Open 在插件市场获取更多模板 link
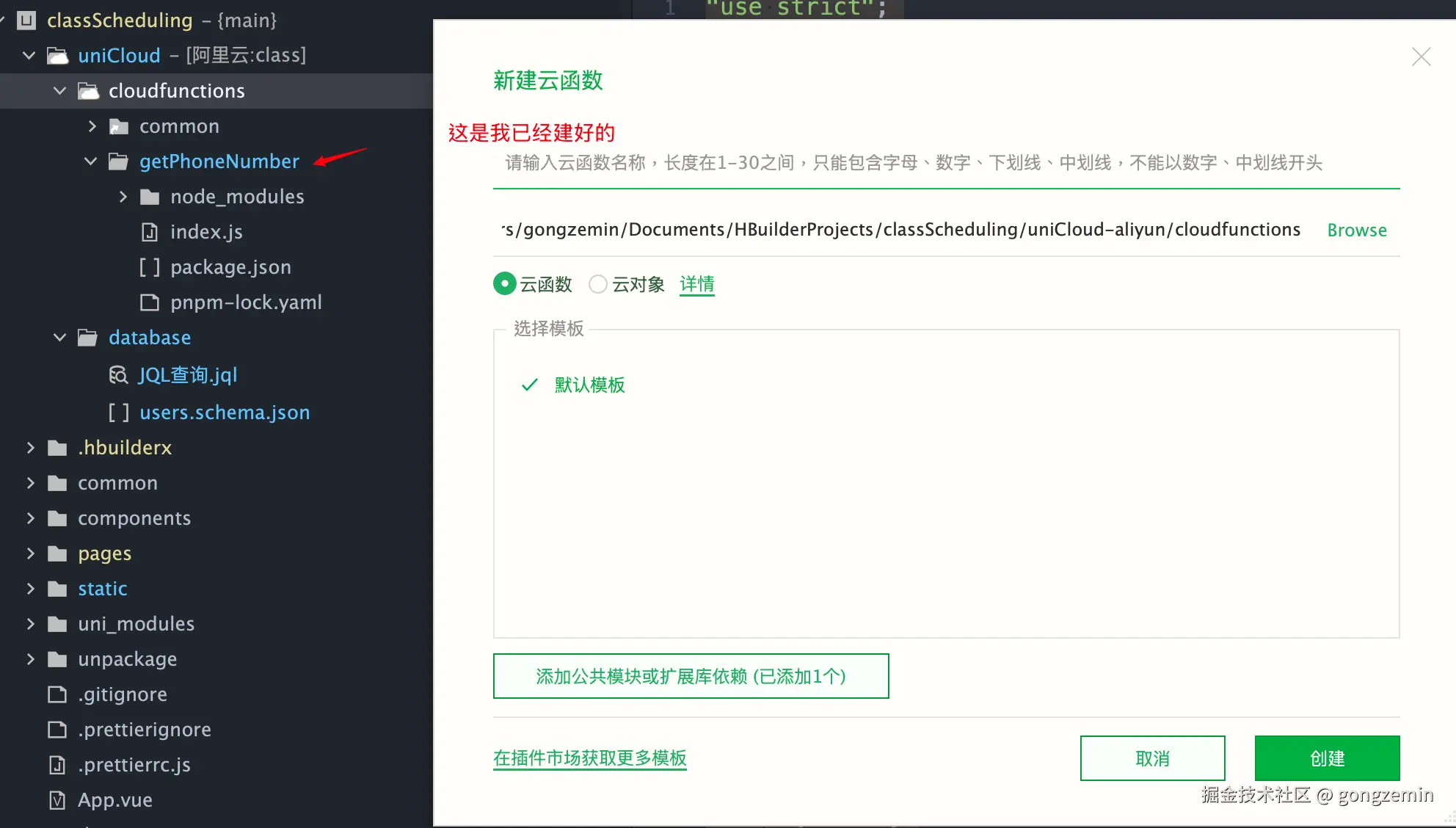 (589, 758)
